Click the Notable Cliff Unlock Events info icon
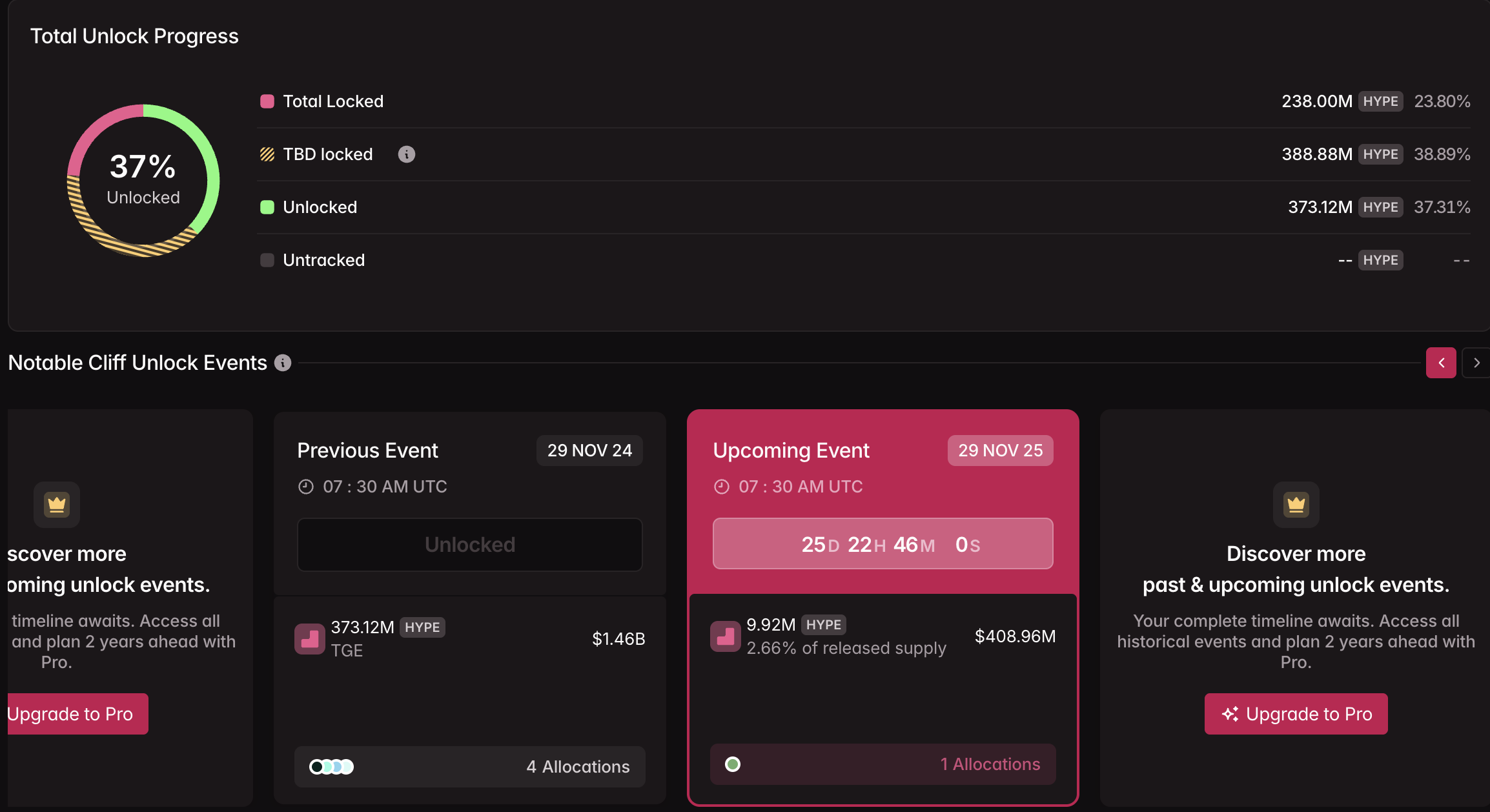The width and height of the screenshot is (1490, 812). point(282,362)
